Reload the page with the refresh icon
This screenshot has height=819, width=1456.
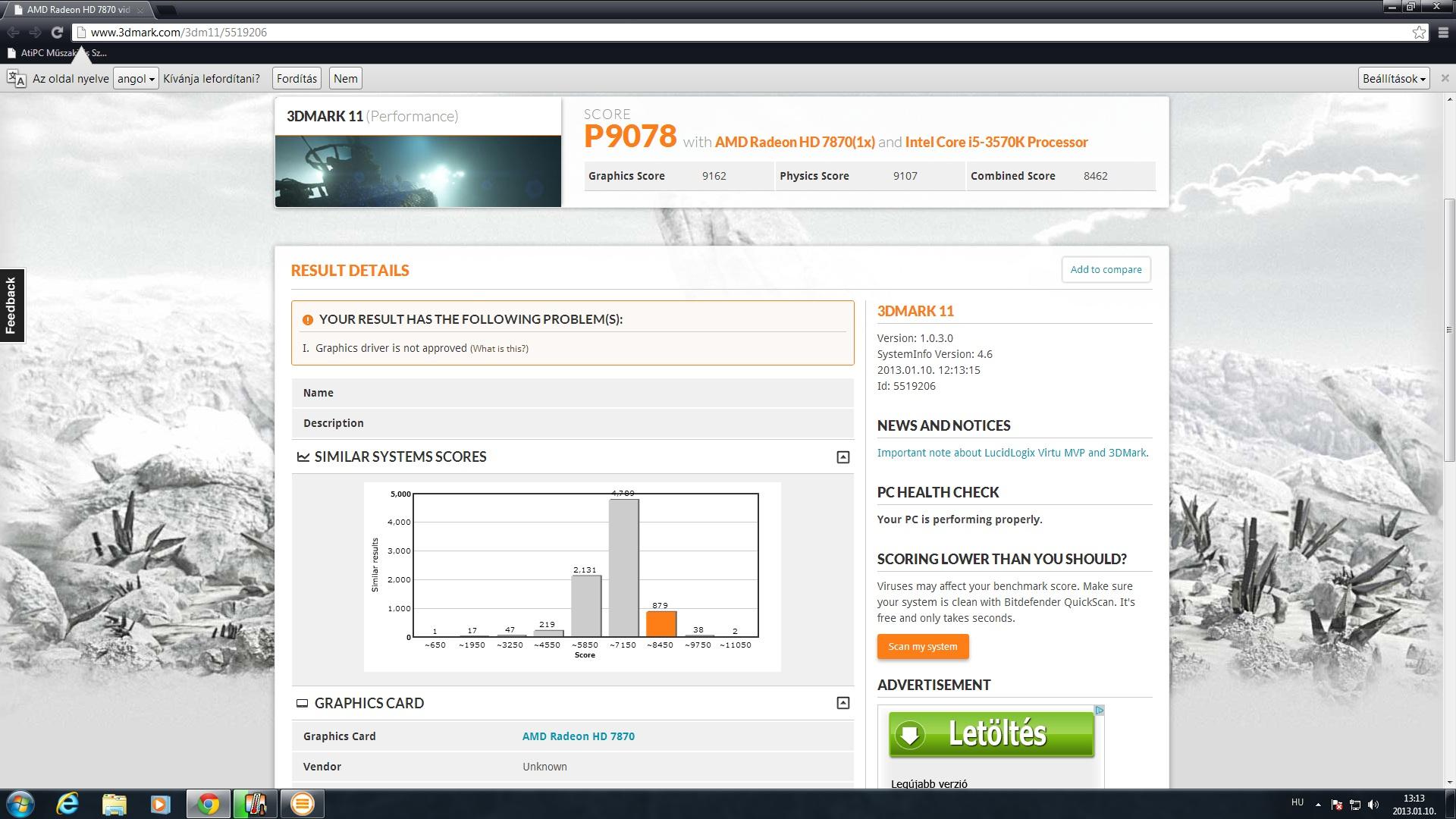(x=57, y=32)
